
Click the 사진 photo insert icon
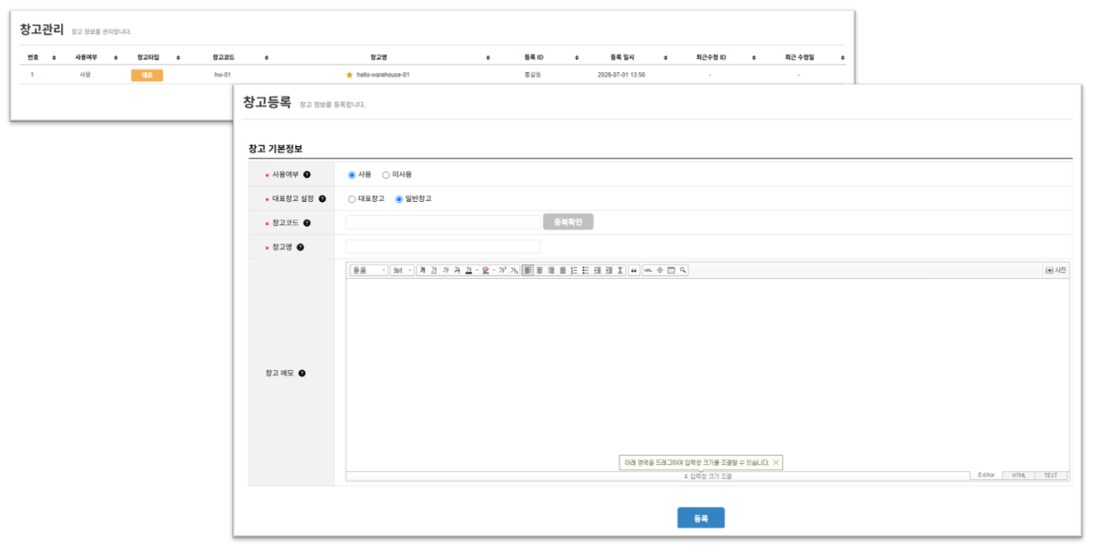pyautogui.click(x=1056, y=271)
